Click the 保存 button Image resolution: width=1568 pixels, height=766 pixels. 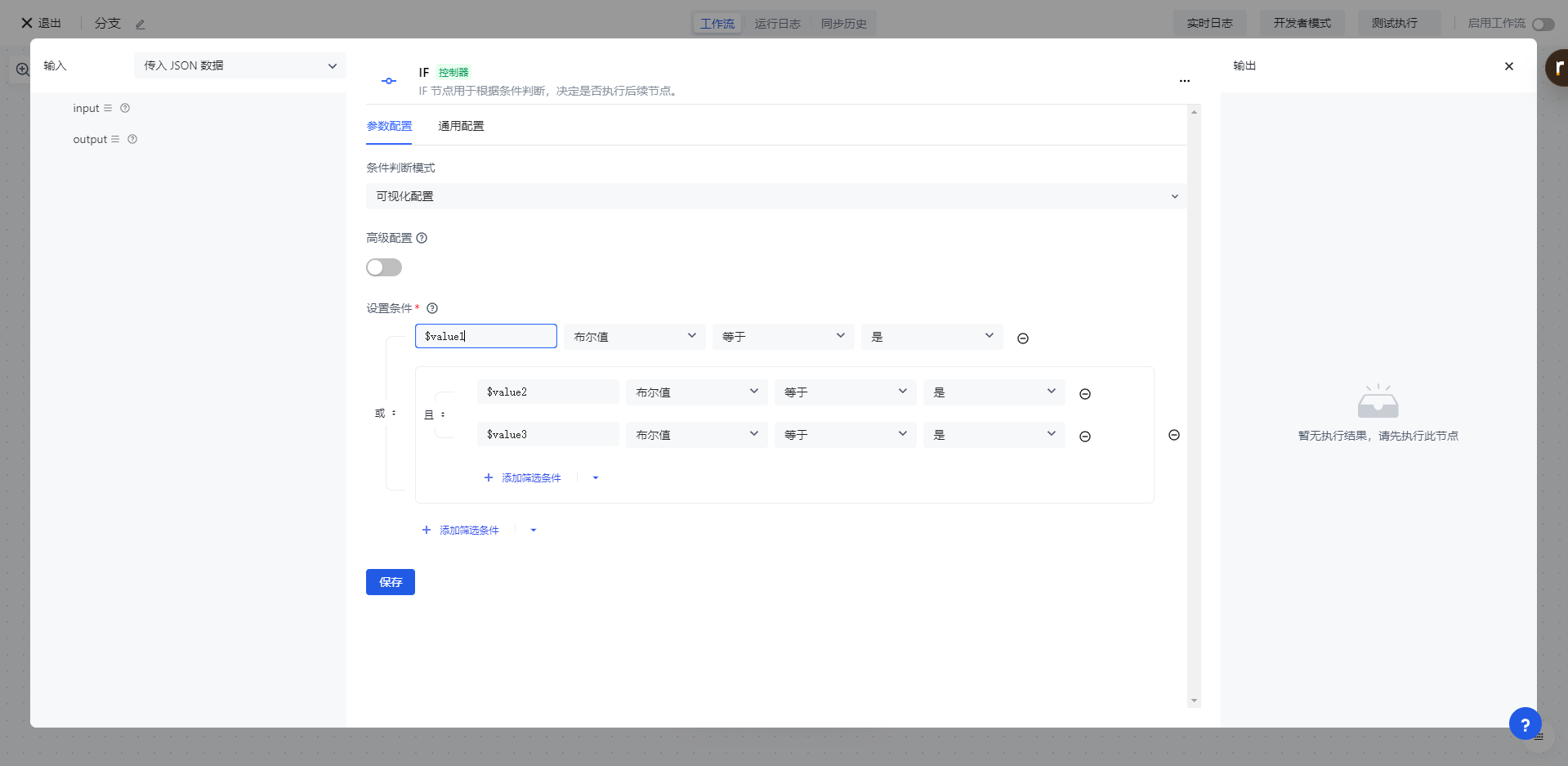(x=390, y=582)
